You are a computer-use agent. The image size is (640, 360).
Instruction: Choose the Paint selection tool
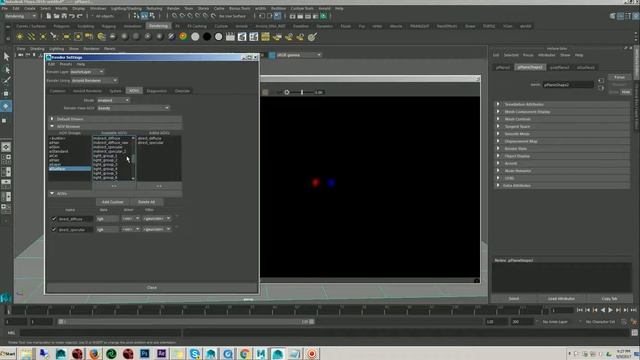click(x=6, y=81)
